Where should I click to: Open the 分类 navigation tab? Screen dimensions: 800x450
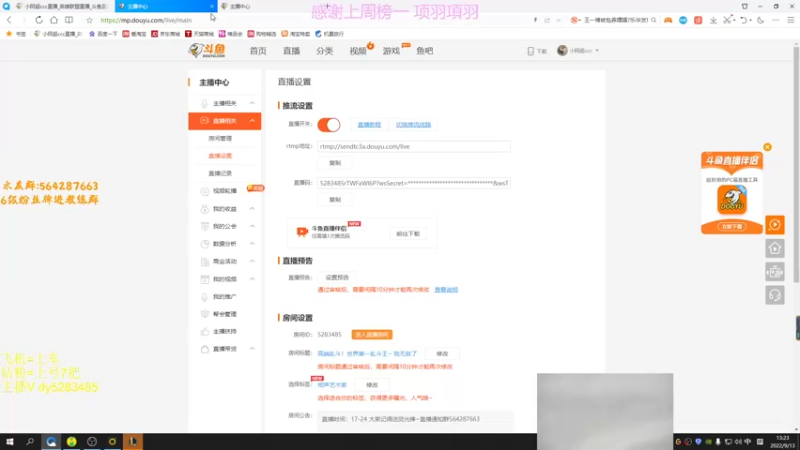tap(324, 51)
